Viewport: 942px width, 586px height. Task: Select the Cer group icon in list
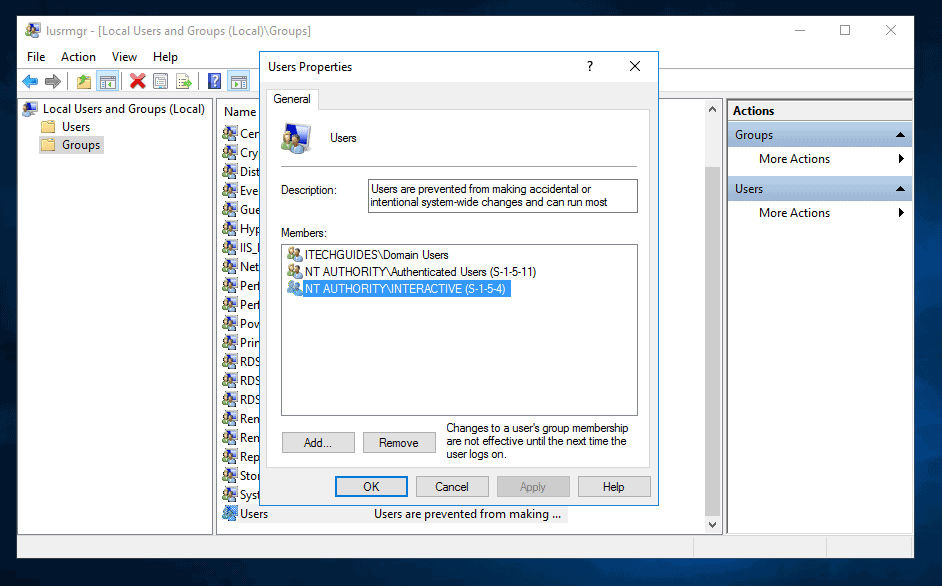(229, 133)
